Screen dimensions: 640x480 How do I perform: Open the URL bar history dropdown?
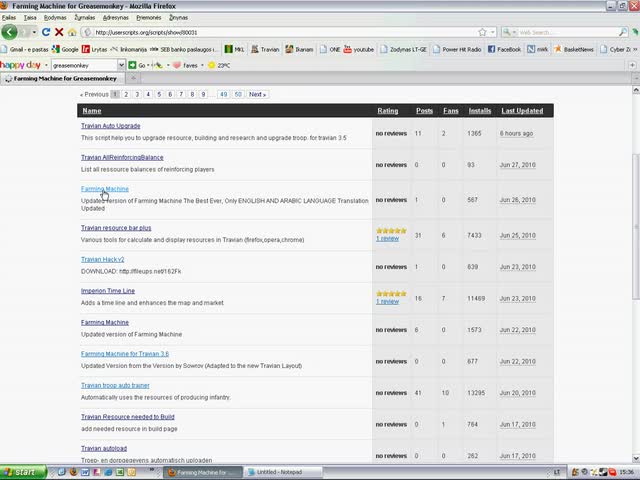493,32
